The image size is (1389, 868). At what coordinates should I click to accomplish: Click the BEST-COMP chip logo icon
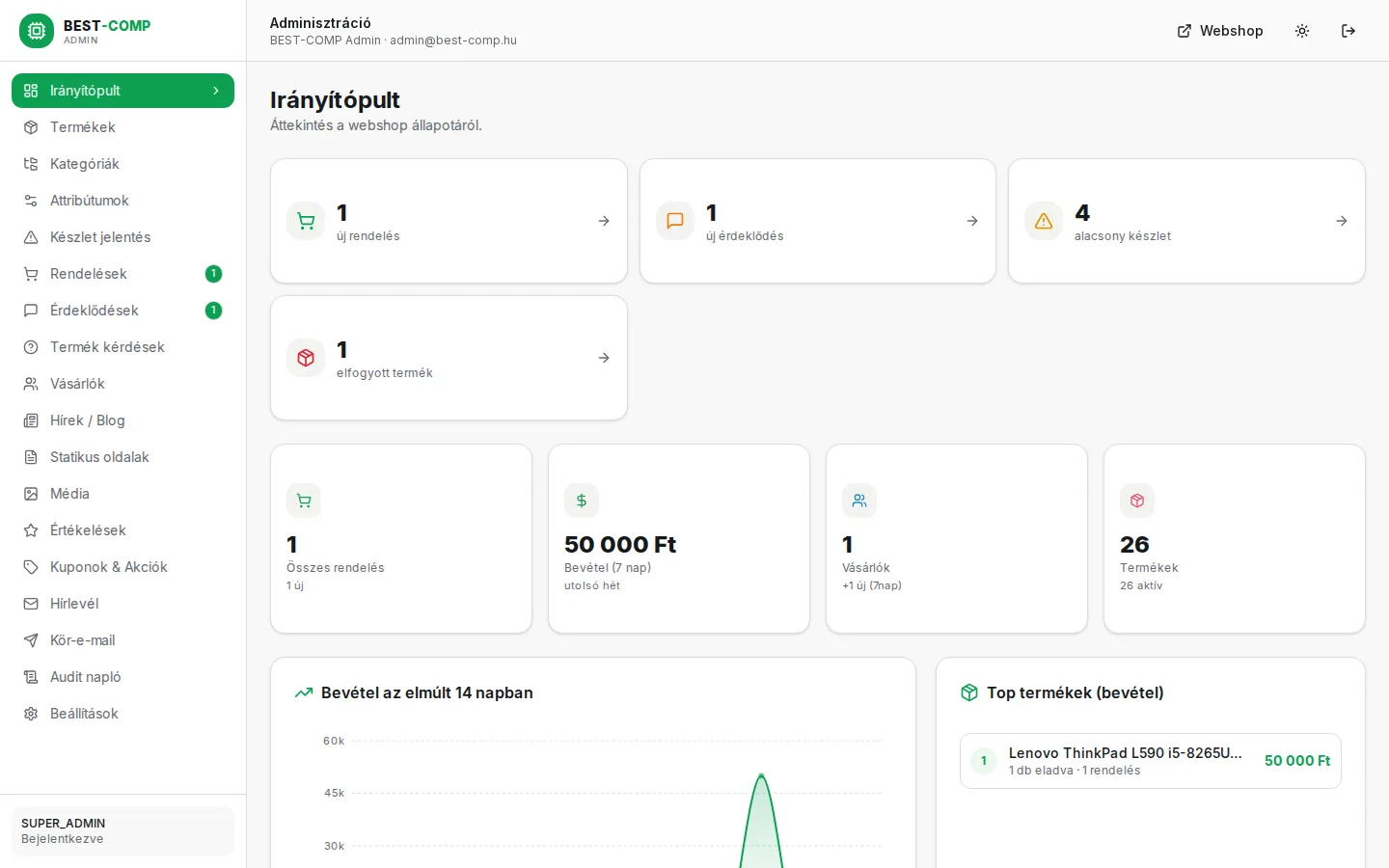click(37, 31)
